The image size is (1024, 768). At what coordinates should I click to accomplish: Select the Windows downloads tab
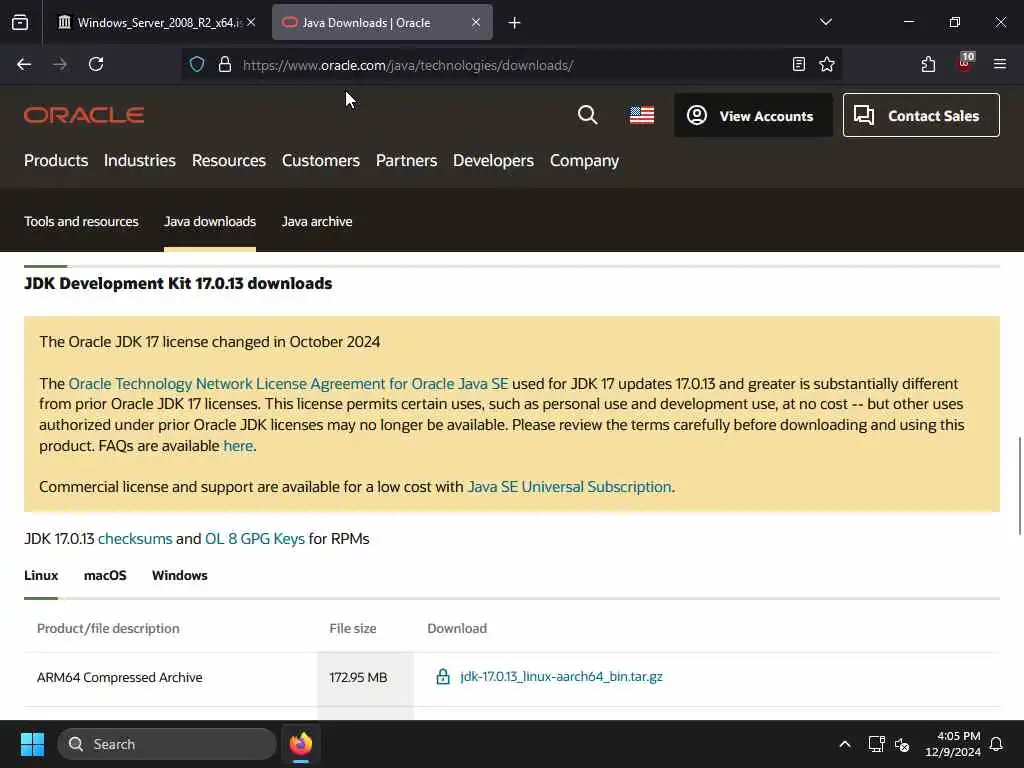click(x=180, y=575)
